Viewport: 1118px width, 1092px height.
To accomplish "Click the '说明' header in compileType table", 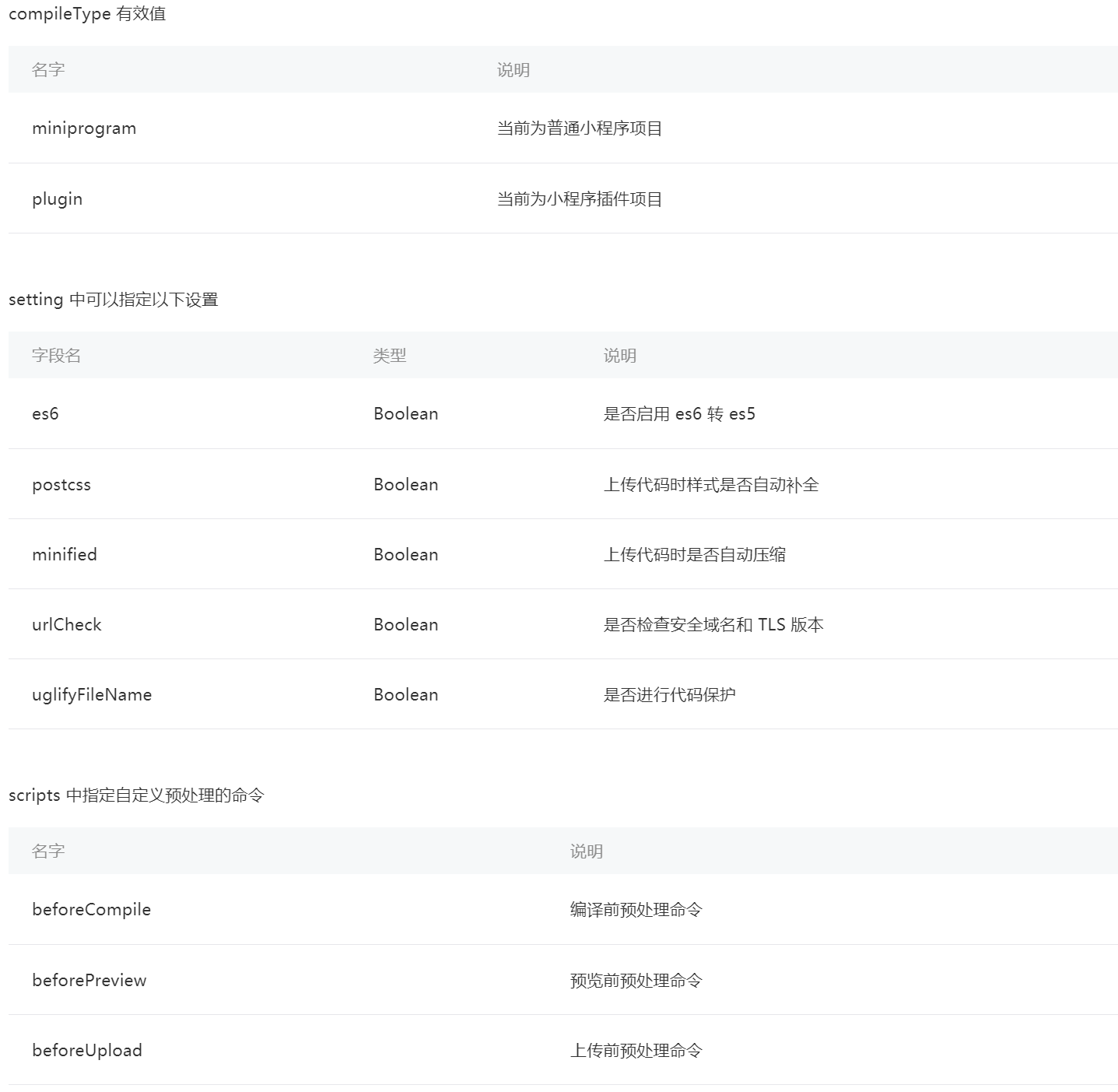I will tap(513, 70).
